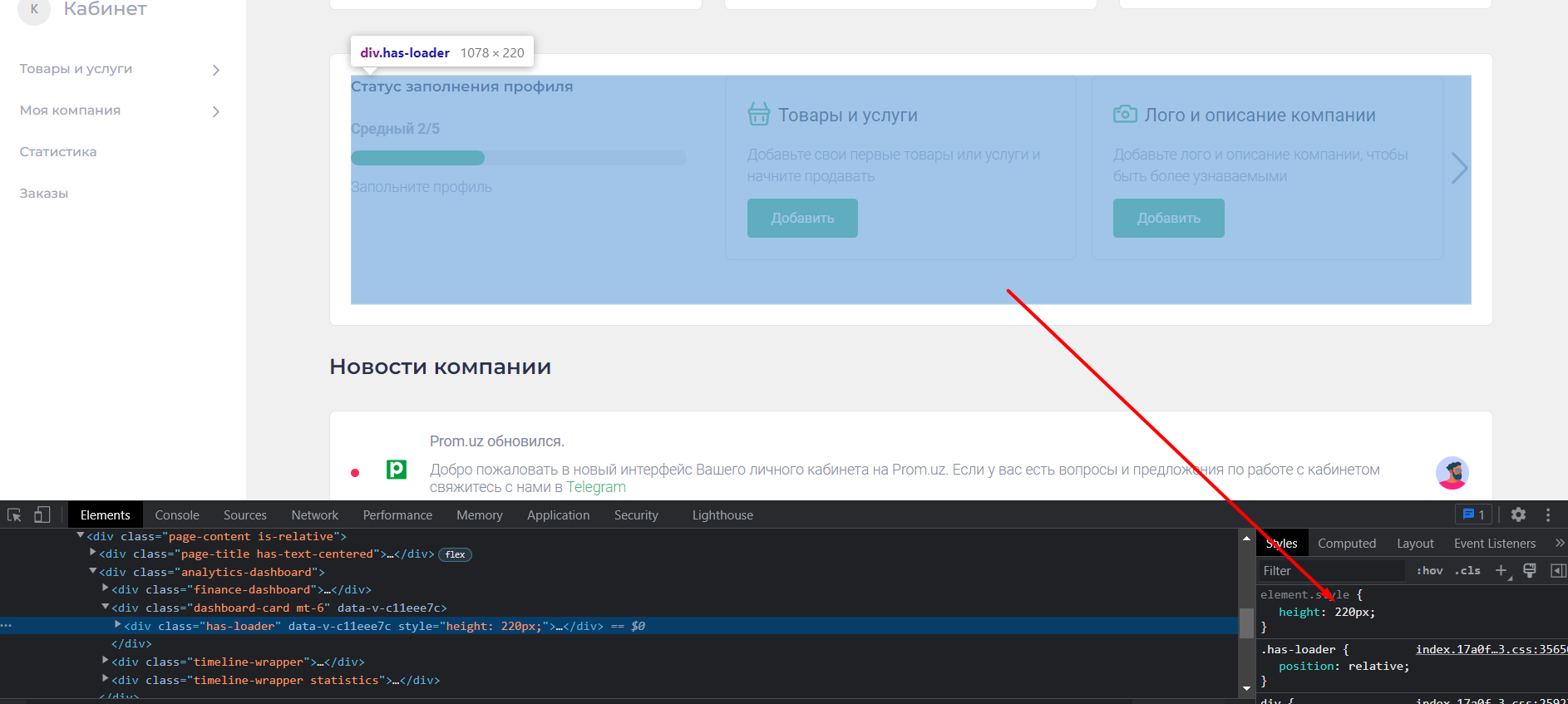Switch to Computed styles tab
Viewport: 1568px width, 704px height.
(1347, 544)
